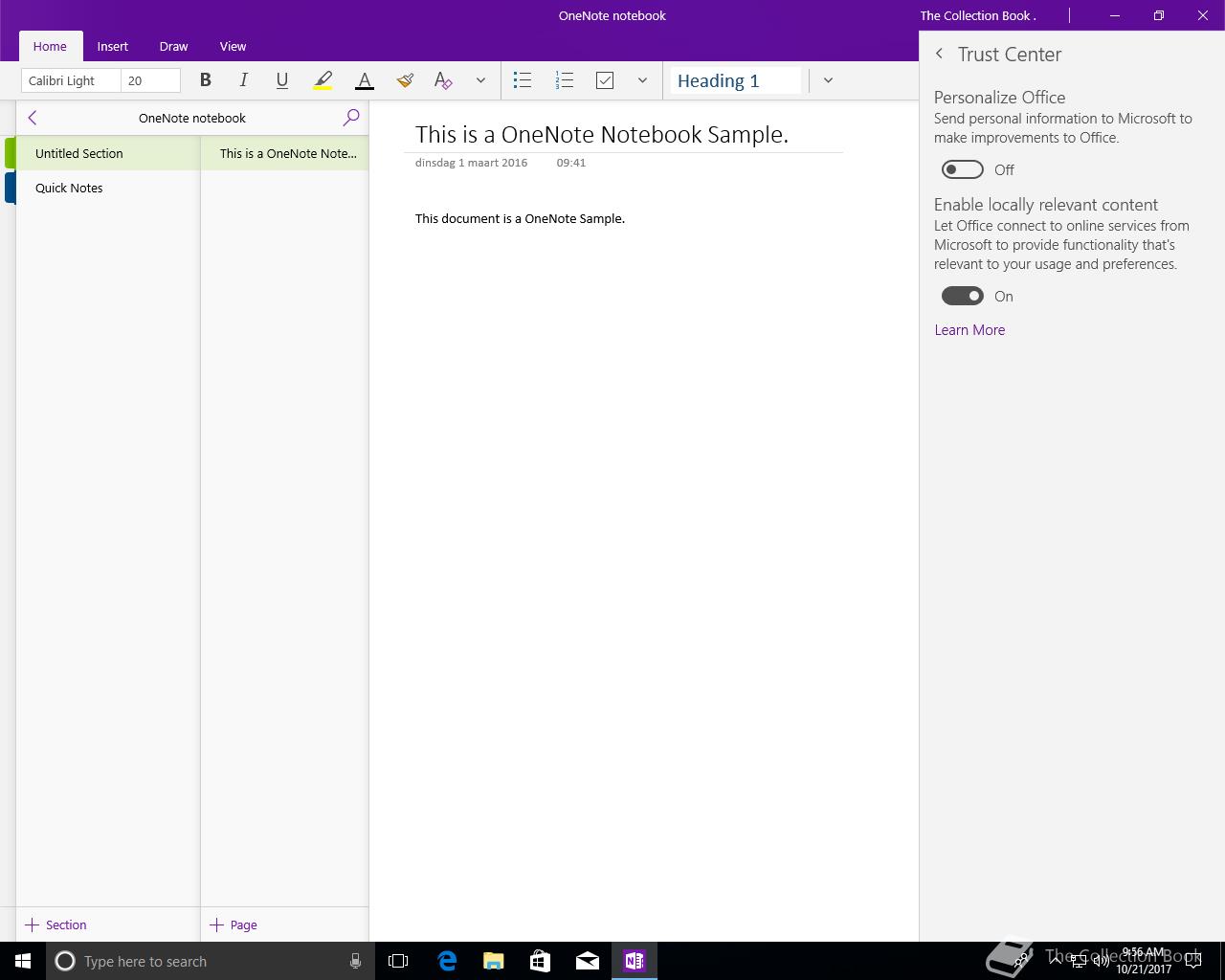Show hidden system tray icons
1225x980 pixels.
point(1055,961)
